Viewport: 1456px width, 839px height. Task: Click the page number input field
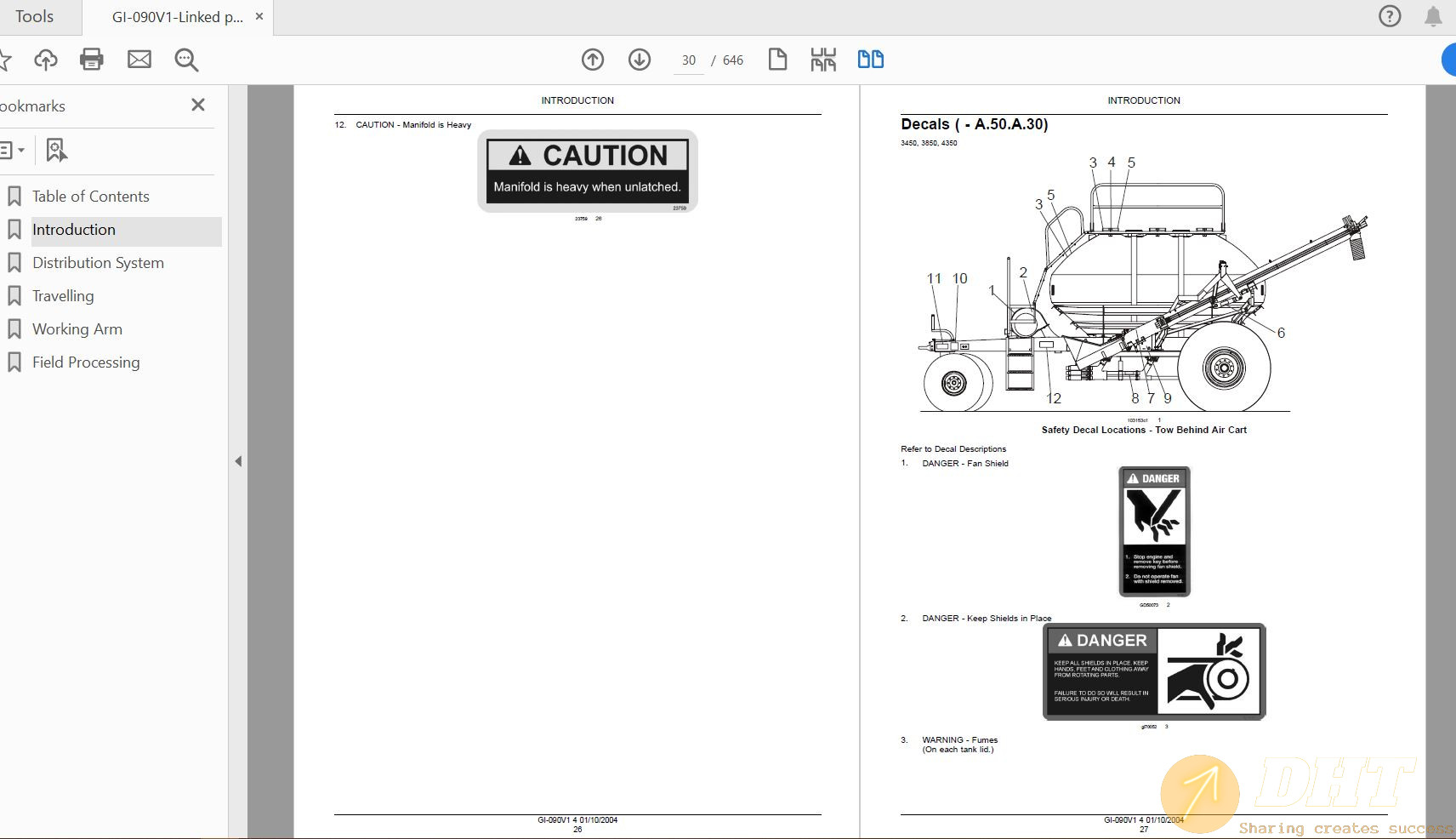click(x=689, y=60)
